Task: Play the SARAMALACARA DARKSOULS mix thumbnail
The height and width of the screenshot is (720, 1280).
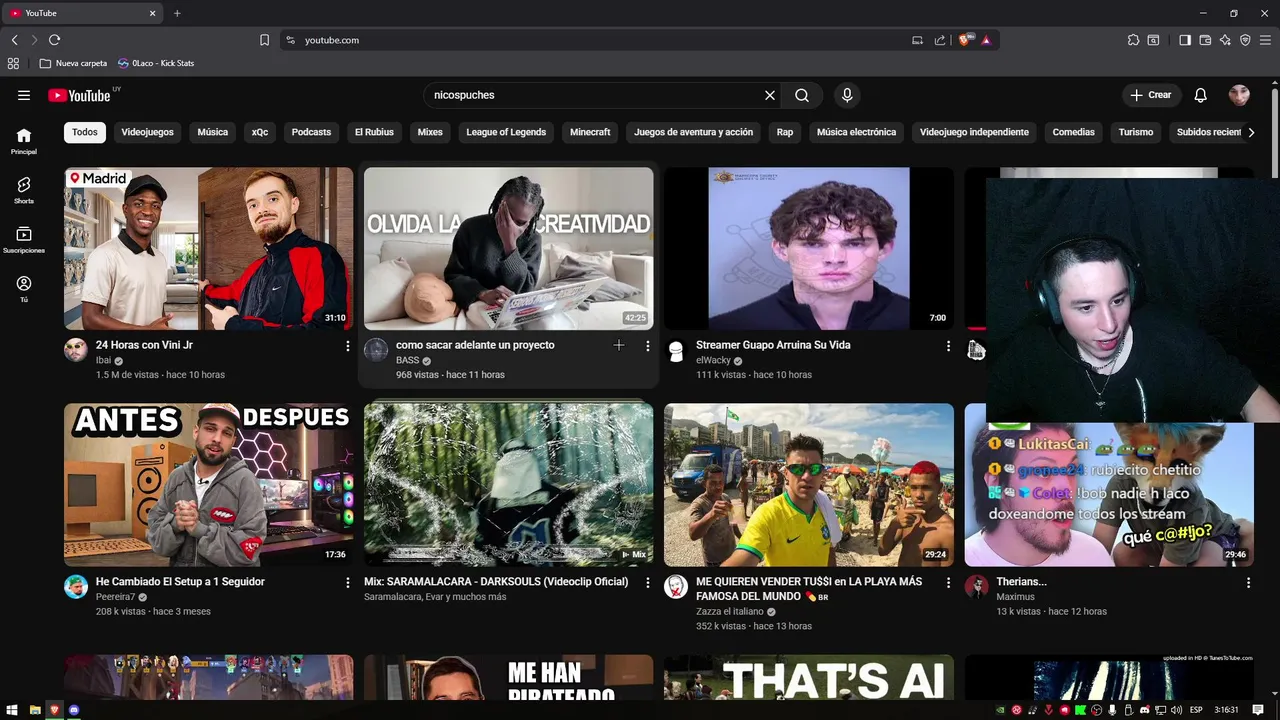Action: (508, 485)
